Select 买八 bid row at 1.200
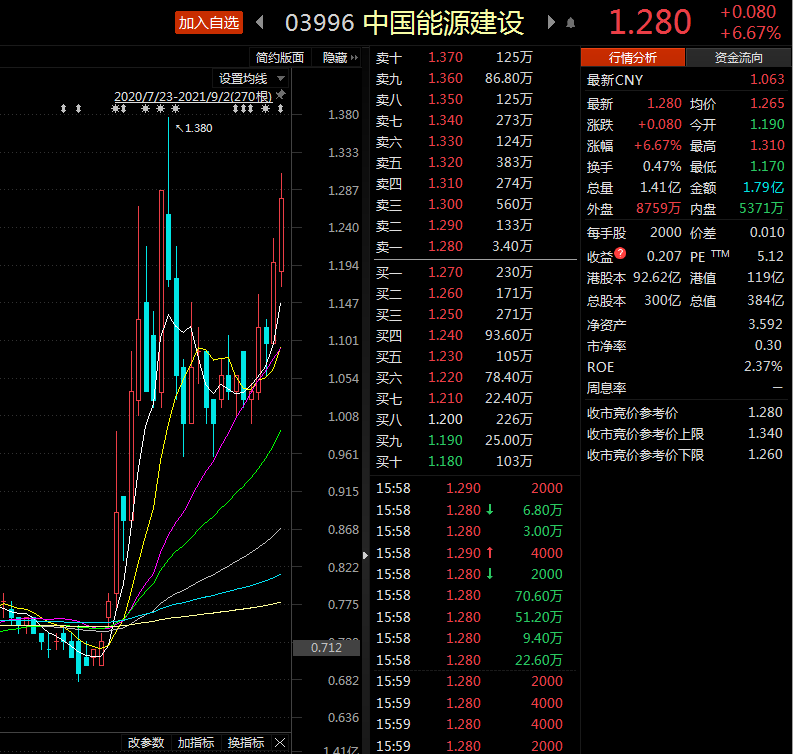This screenshot has width=793, height=754. (x=474, y=419)
